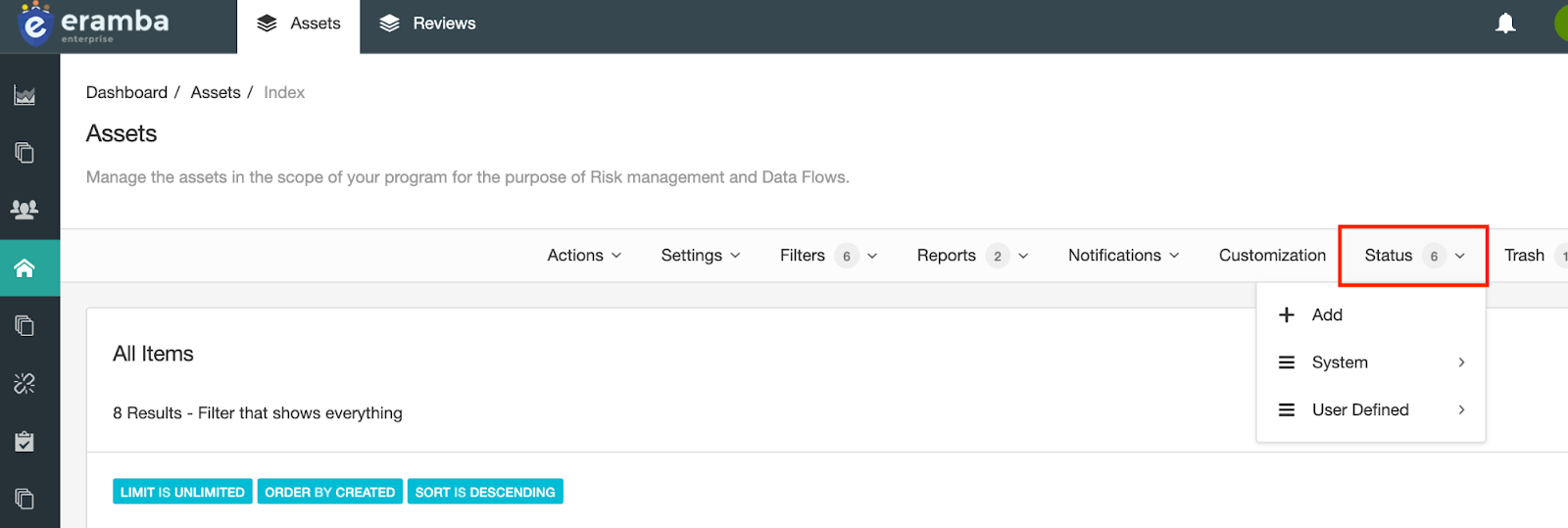Image resolution: width=1568 pixels, height=528 pixels.
Task: Open the User Defined submenu
Action: coord(1370,409)
